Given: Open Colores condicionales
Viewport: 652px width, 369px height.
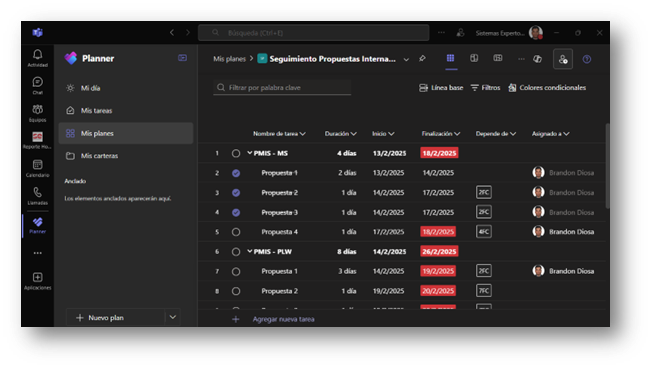Looking at the screenshot, I should pos(547,88).
